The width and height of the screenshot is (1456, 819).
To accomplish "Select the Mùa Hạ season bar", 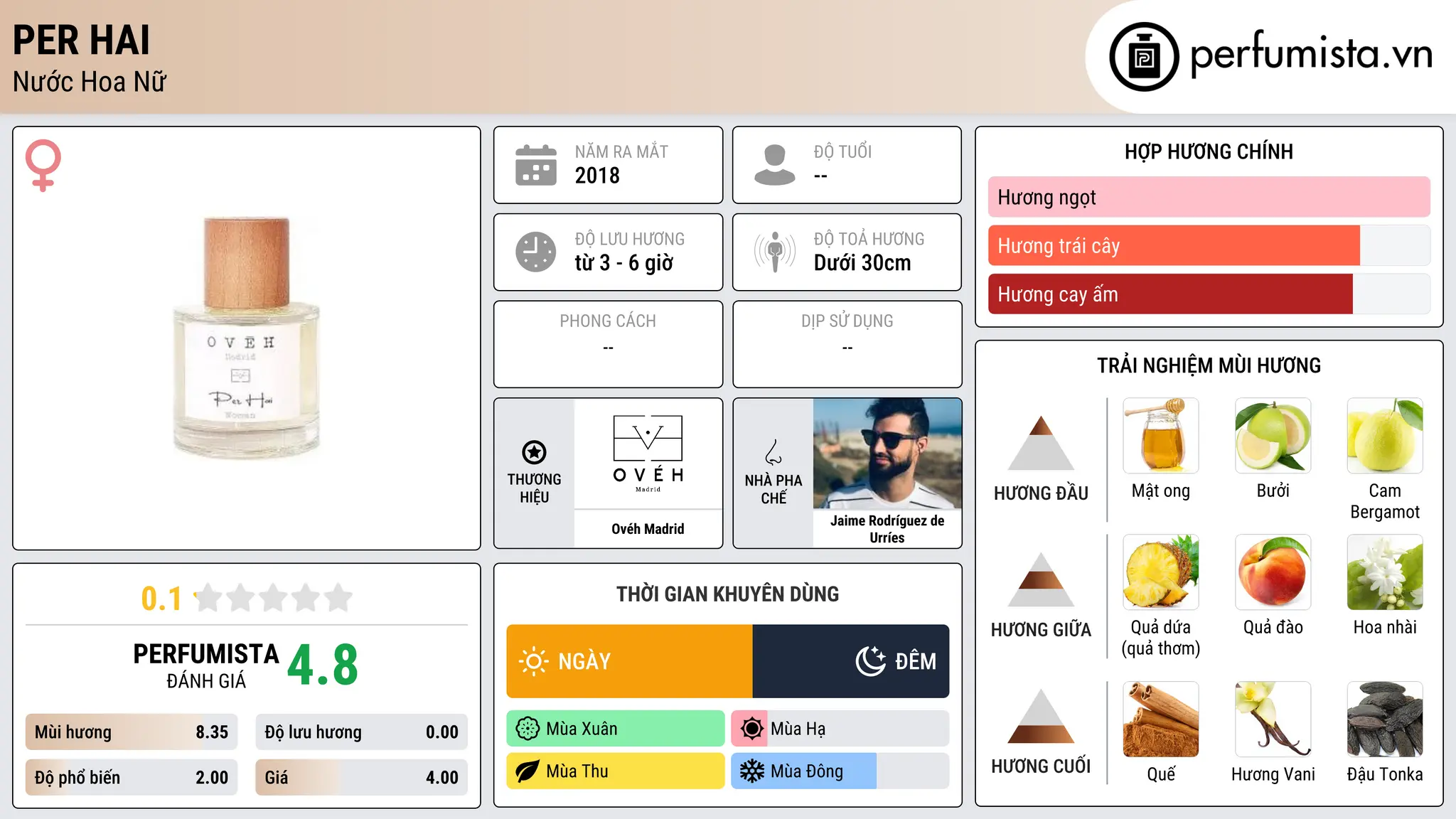I will [x=840, y=729].
